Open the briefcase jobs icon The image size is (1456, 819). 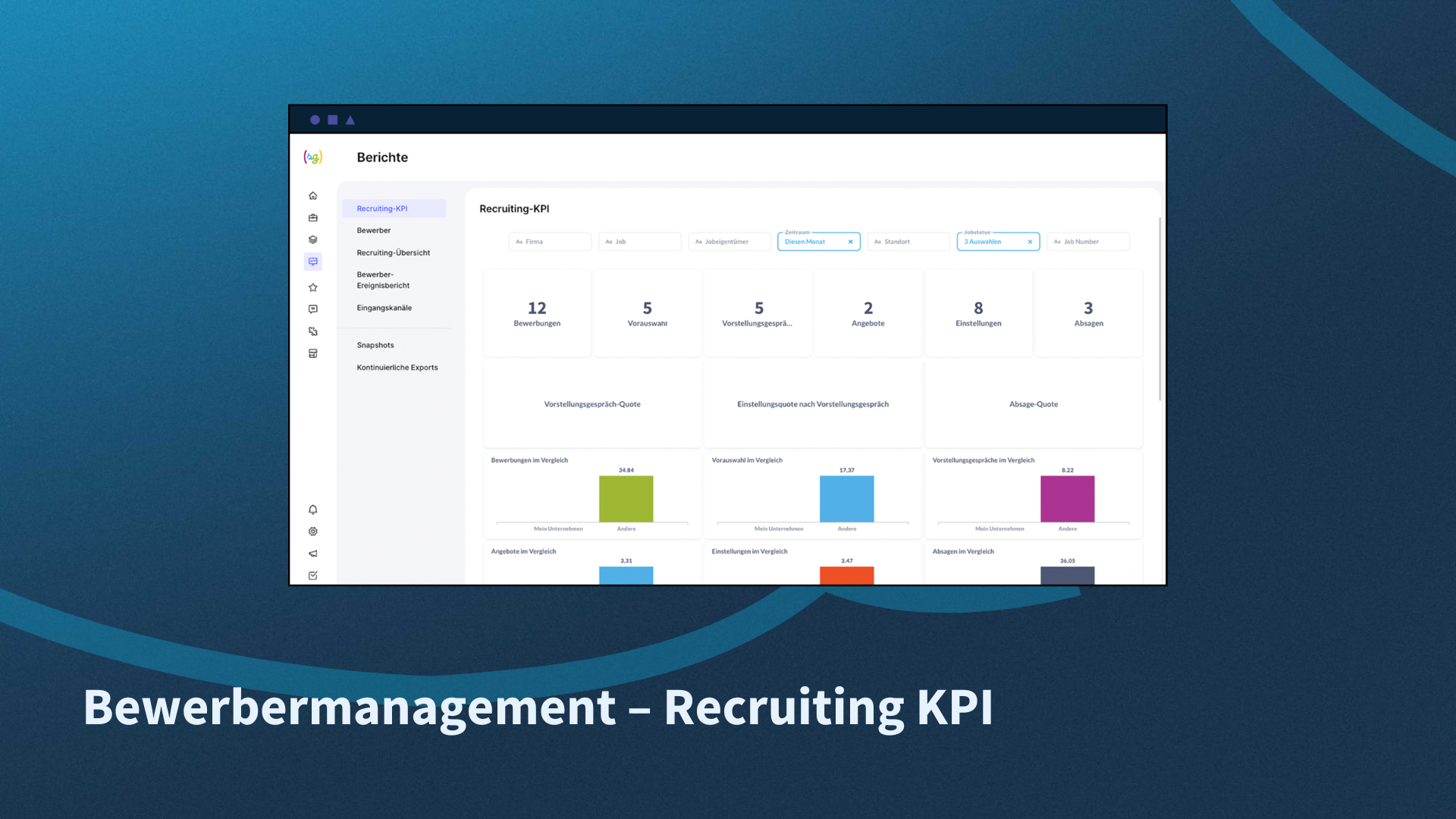[312, 218]
